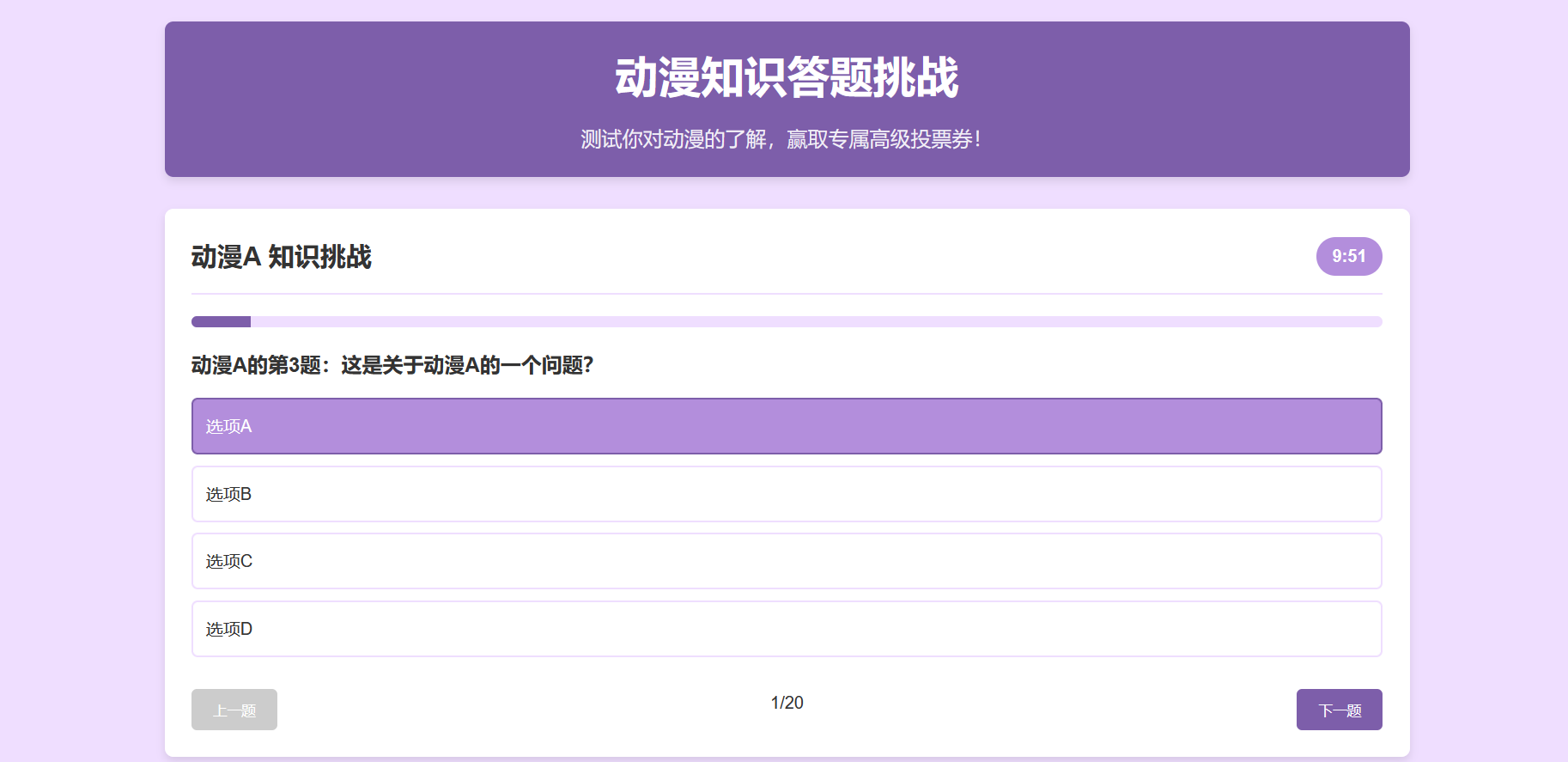Image resolution: width=1568 pixels, height=762 pixels.
Task: Click the 9:51 countdown timer badge
Action: point(1348,256)
